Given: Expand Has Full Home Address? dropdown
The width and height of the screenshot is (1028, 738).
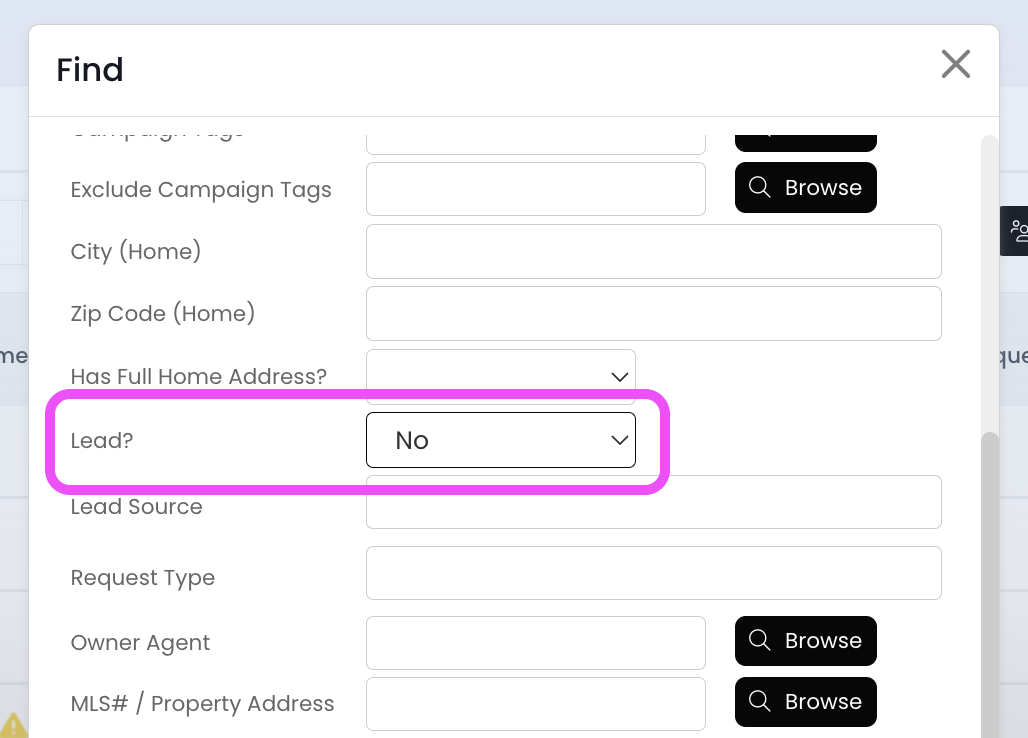Looking at the screenshot, I should [x=500, y=377].
